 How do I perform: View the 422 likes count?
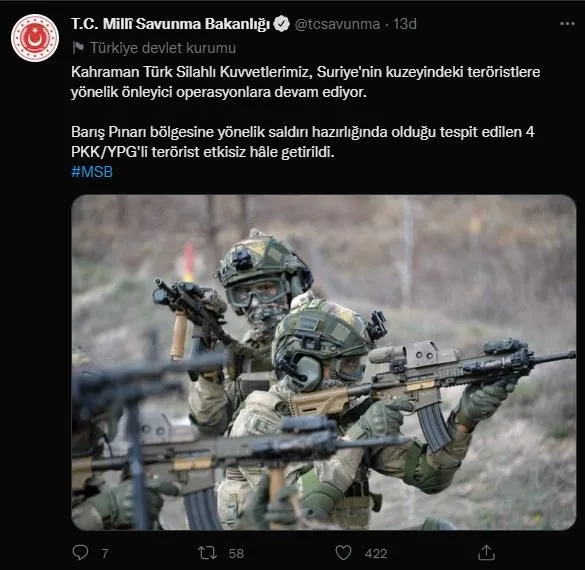pyautogui.click(x=376, y=553)
